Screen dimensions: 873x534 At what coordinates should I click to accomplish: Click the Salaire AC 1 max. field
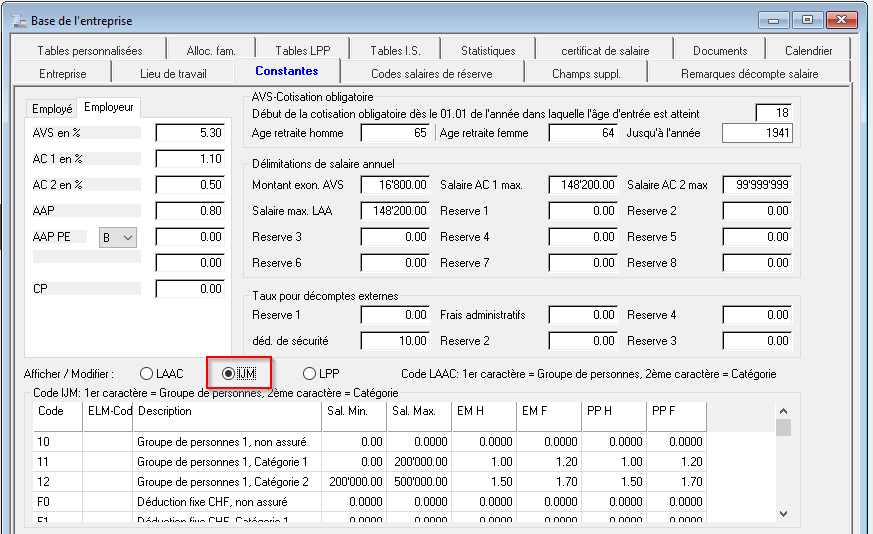point(583,185)
